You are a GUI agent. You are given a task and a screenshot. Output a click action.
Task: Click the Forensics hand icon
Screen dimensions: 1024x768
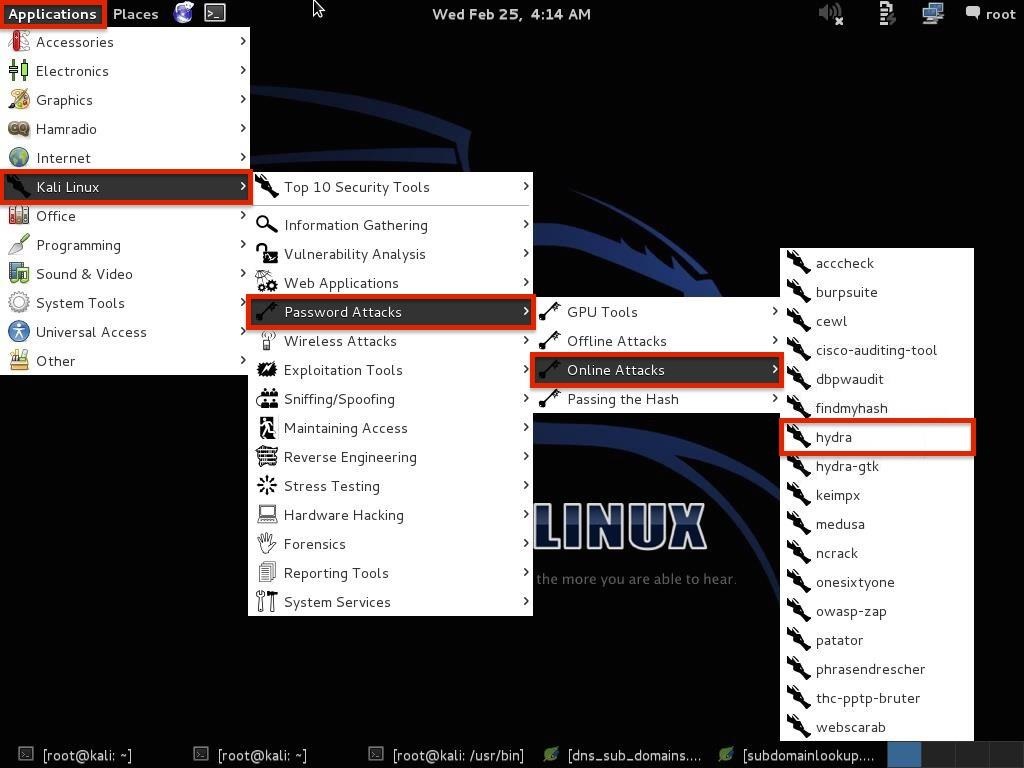(x=266, y=543)
